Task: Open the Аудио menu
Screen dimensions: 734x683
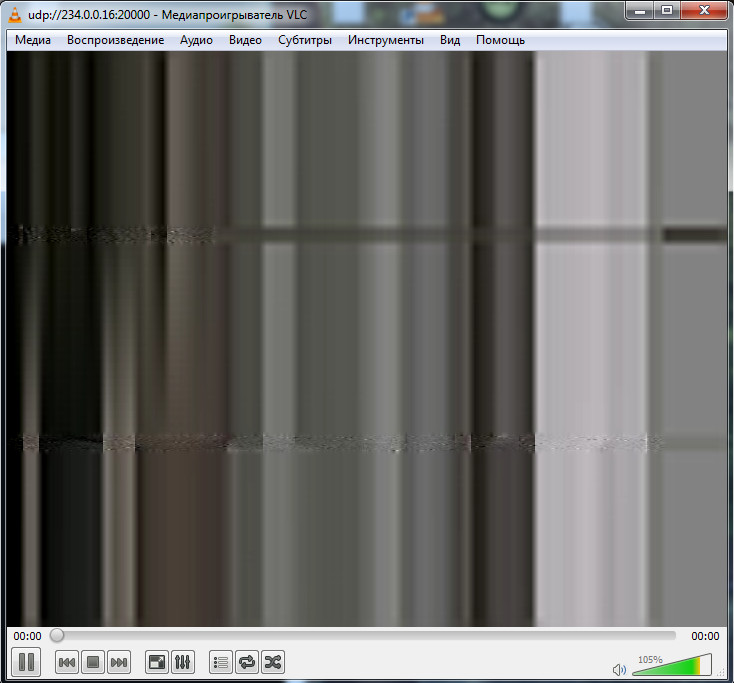Action: pos(196,40)
